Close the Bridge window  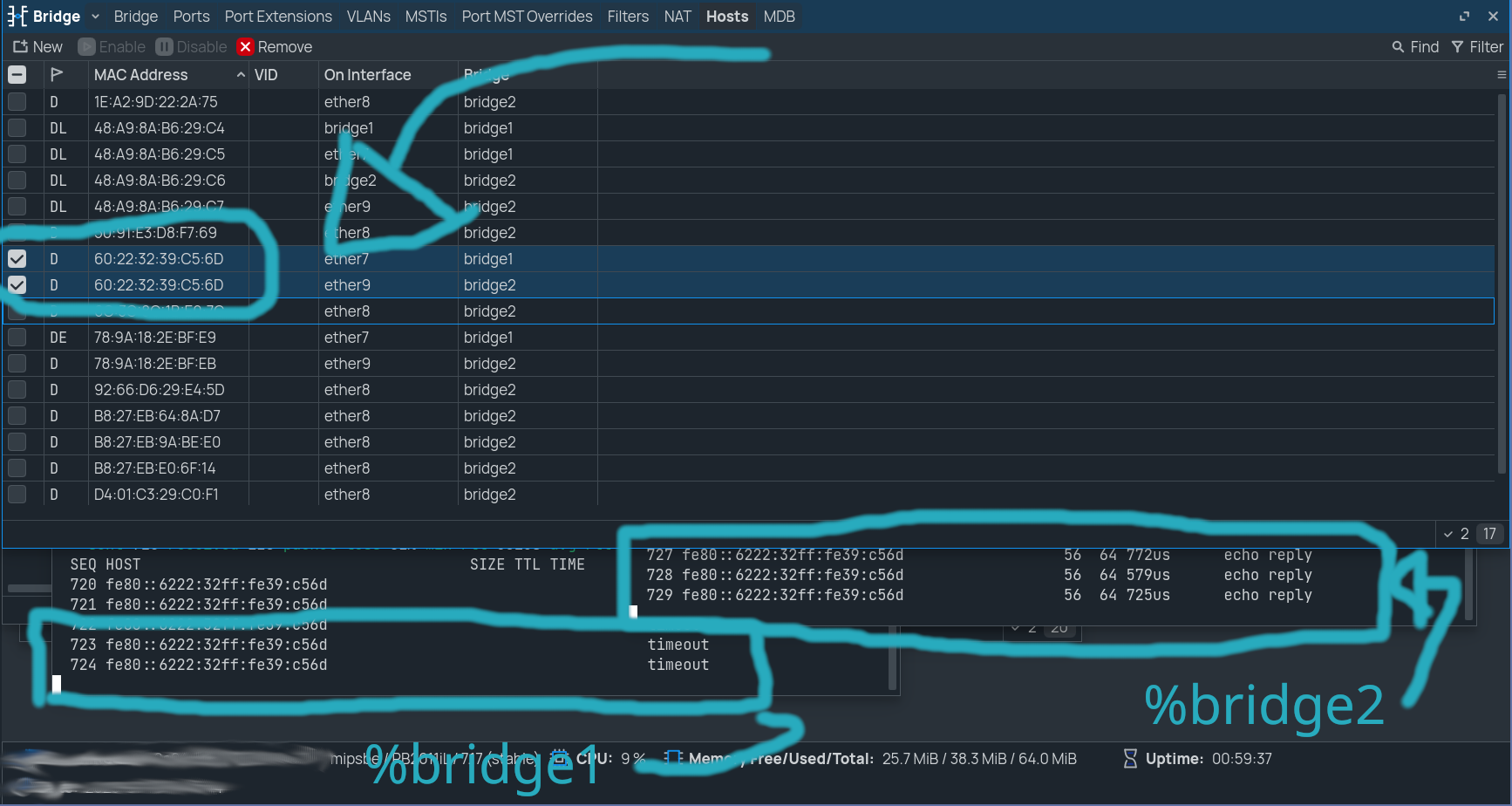pyautogui.click(x=1493, y=17)
